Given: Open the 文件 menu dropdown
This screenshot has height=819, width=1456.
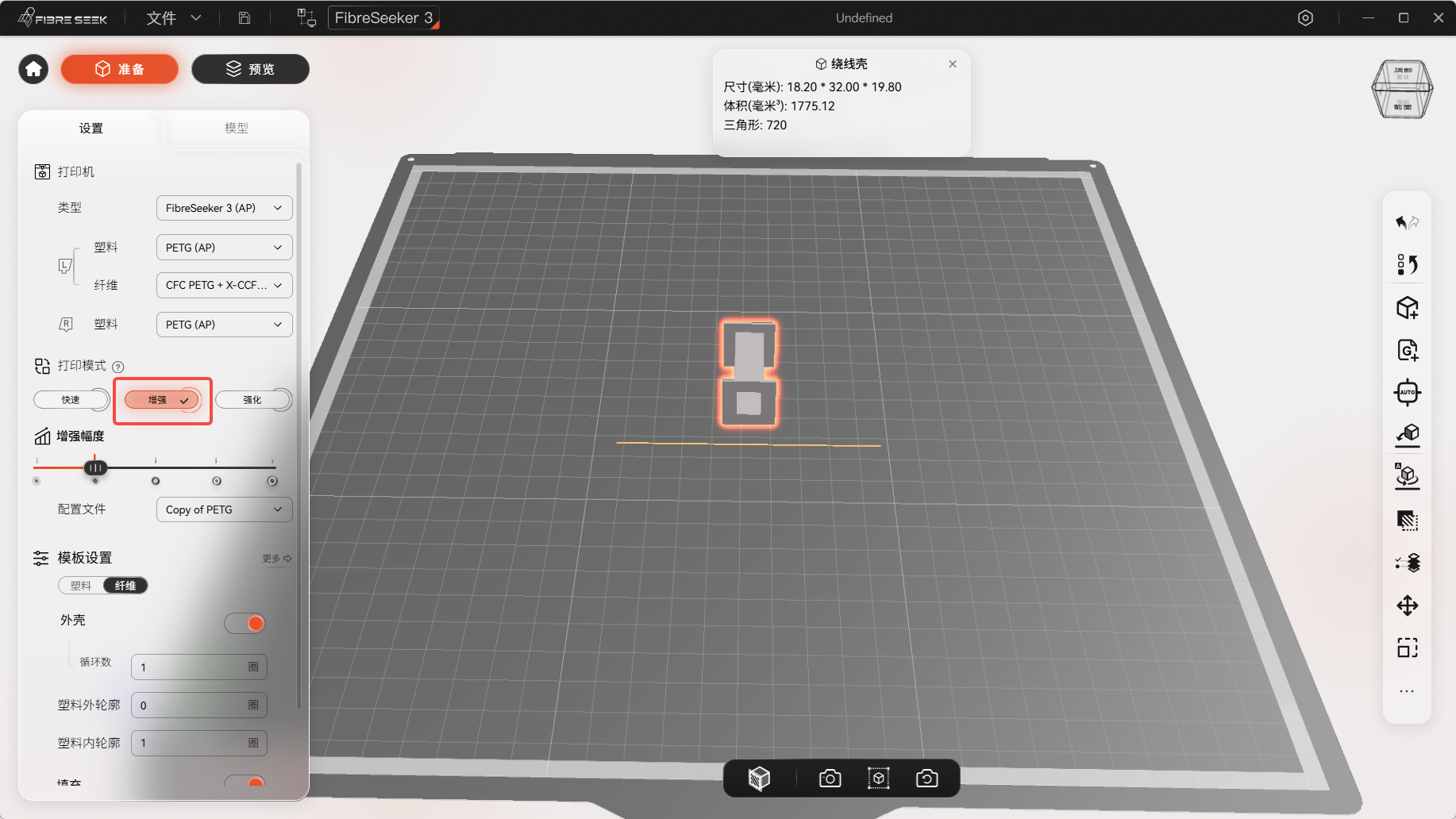Looking at the screenshot, I should click(x=173, y=17).
